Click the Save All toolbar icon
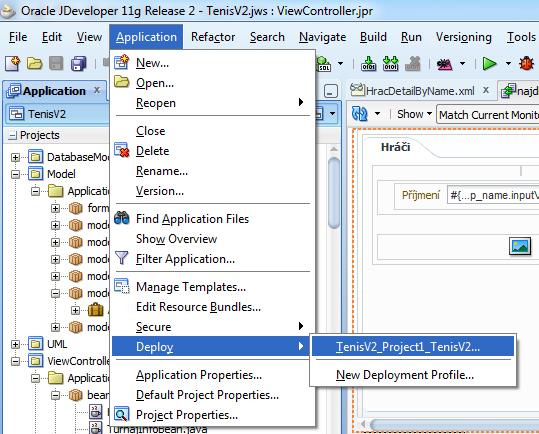This screenshot has height=434, width=539. click(79, 64)
